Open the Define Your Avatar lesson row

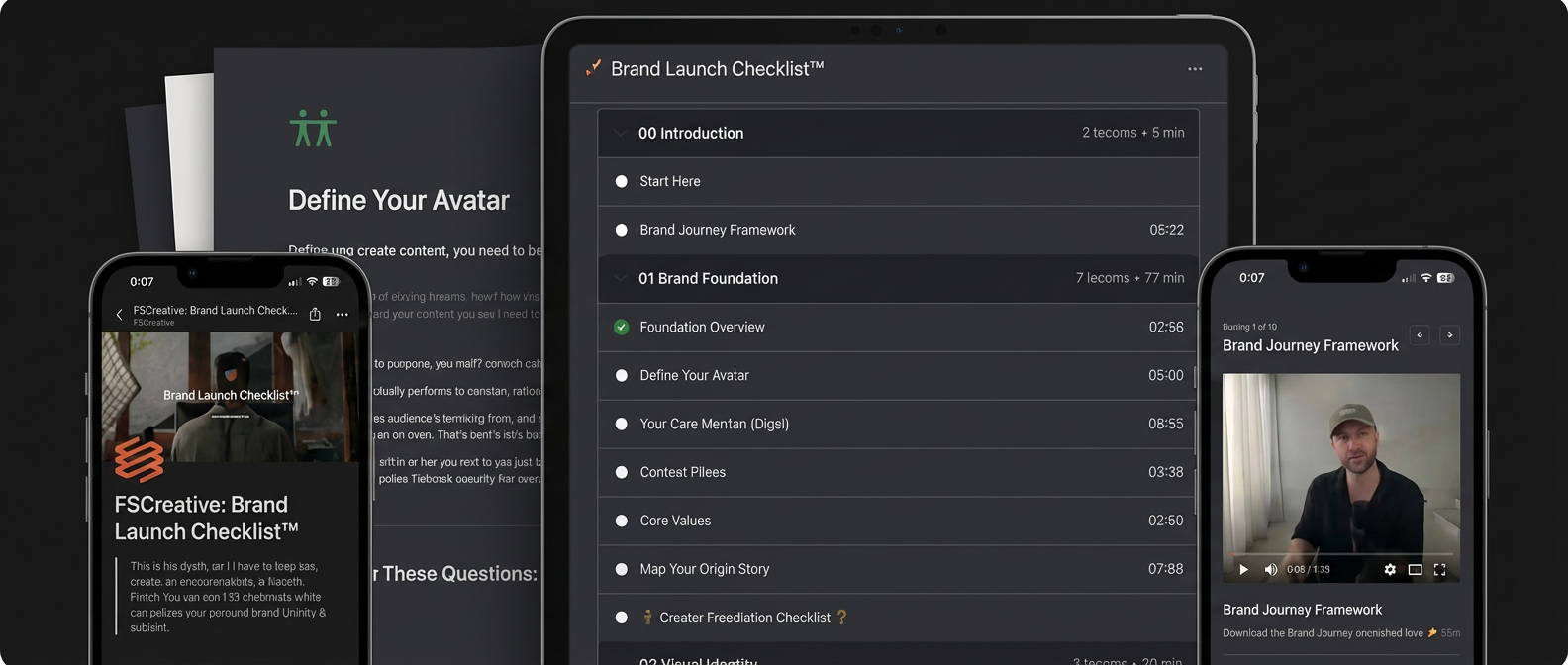coord(898,375)
